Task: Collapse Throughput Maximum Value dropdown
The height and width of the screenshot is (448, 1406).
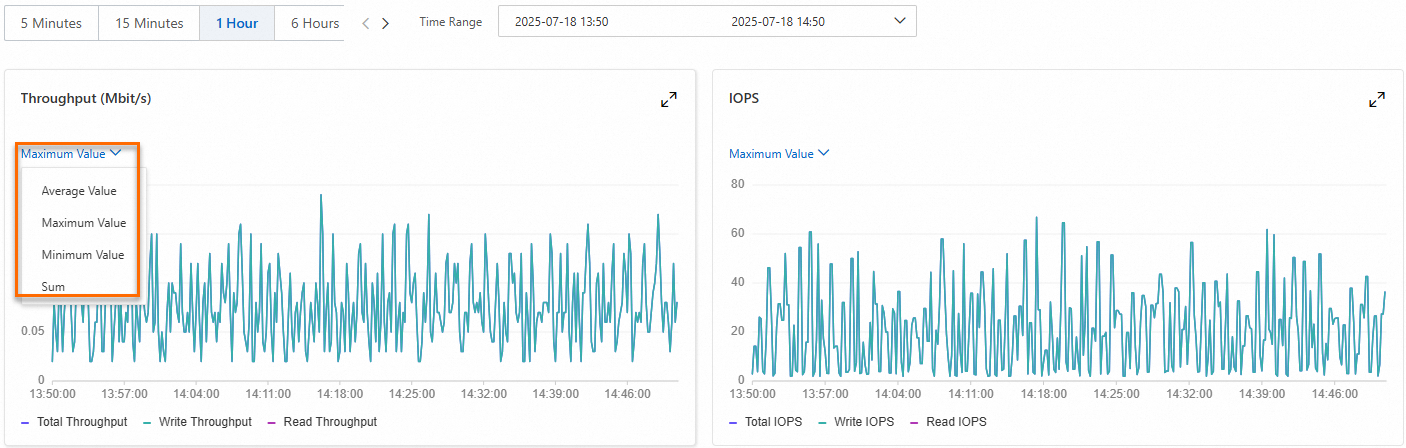Action: pyautogui.click(x=71, y=154)
